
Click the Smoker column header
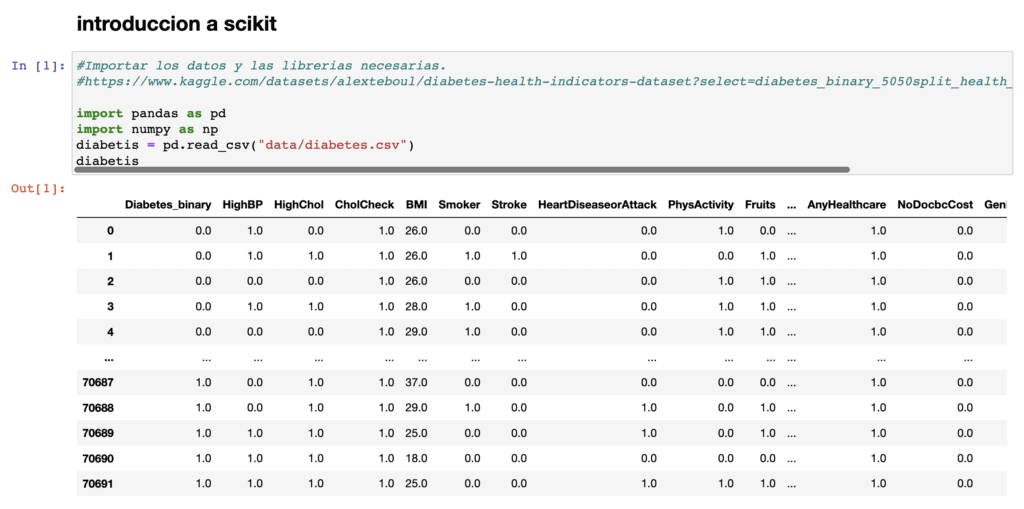tap(459, 205)
